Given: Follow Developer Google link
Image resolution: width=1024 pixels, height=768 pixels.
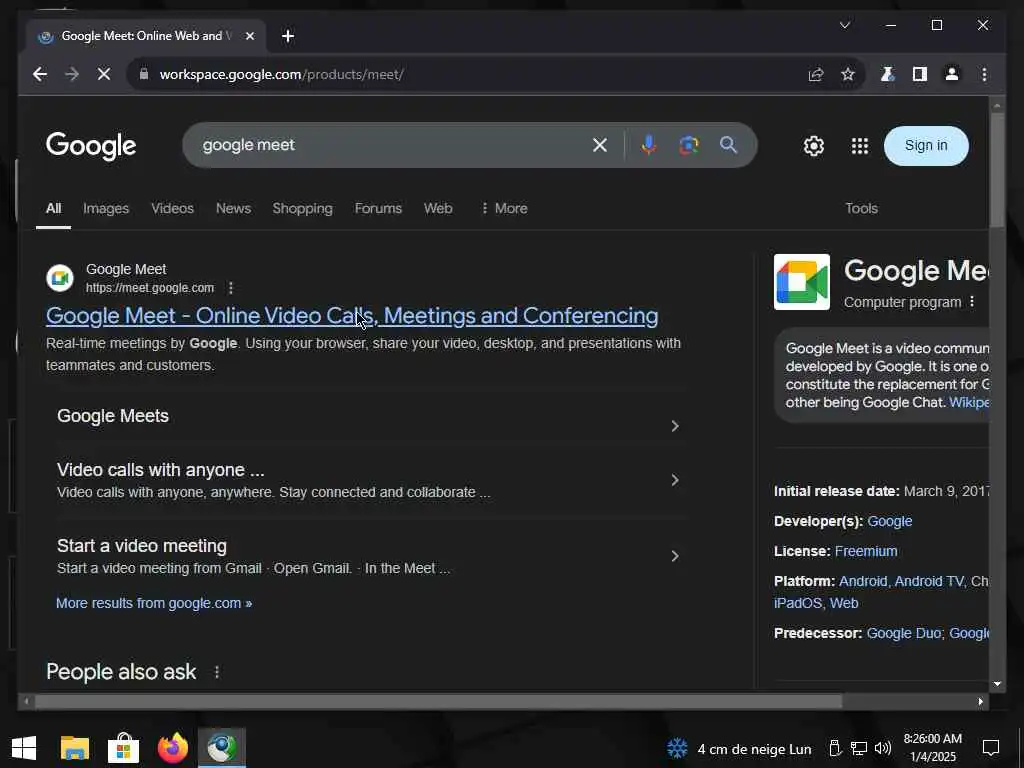Looking at the screenshot, I should pos(889,521).
